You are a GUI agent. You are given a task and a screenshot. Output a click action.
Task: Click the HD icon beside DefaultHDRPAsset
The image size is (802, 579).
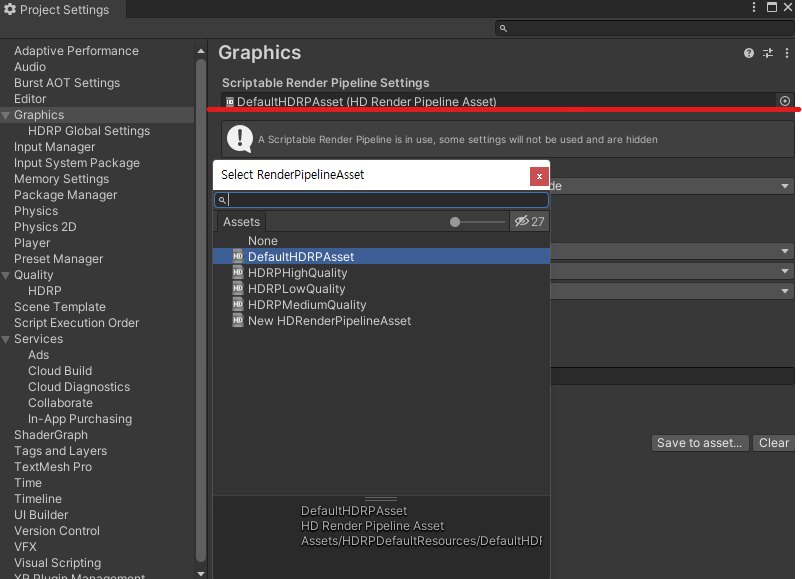click(x=238, y=256)
